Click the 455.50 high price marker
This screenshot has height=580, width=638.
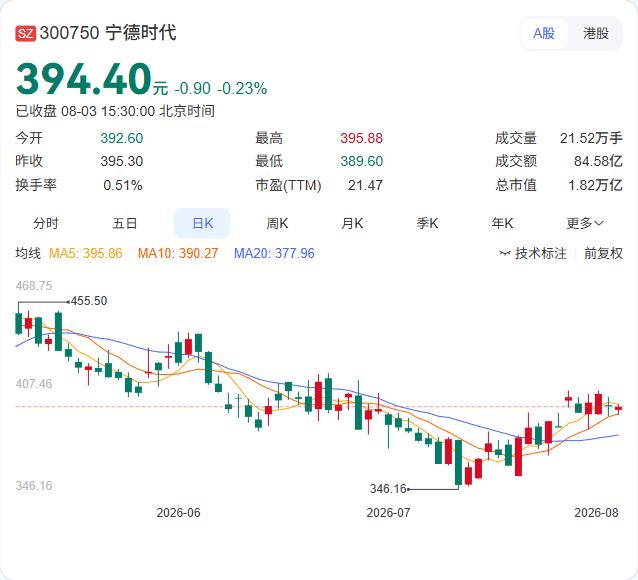(x=89, y=301)
